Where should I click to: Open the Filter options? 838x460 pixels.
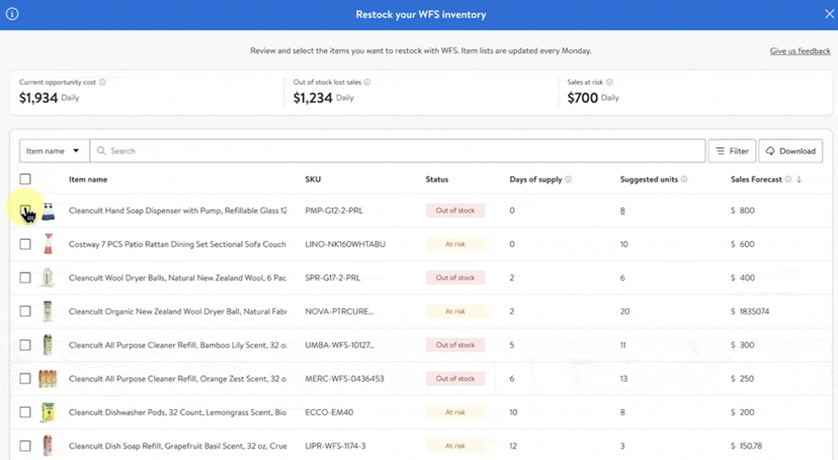point(731,151)
